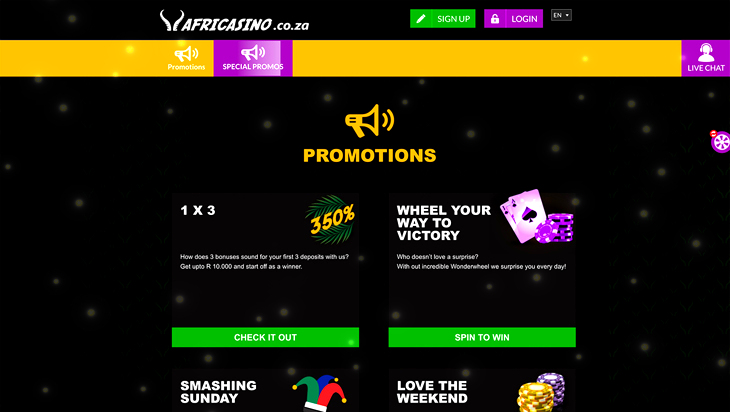Image resolution: width=730 pixels, height=412 pixels.
Task: Click the Africasino.co.za logo
Action: pos(234,21)
